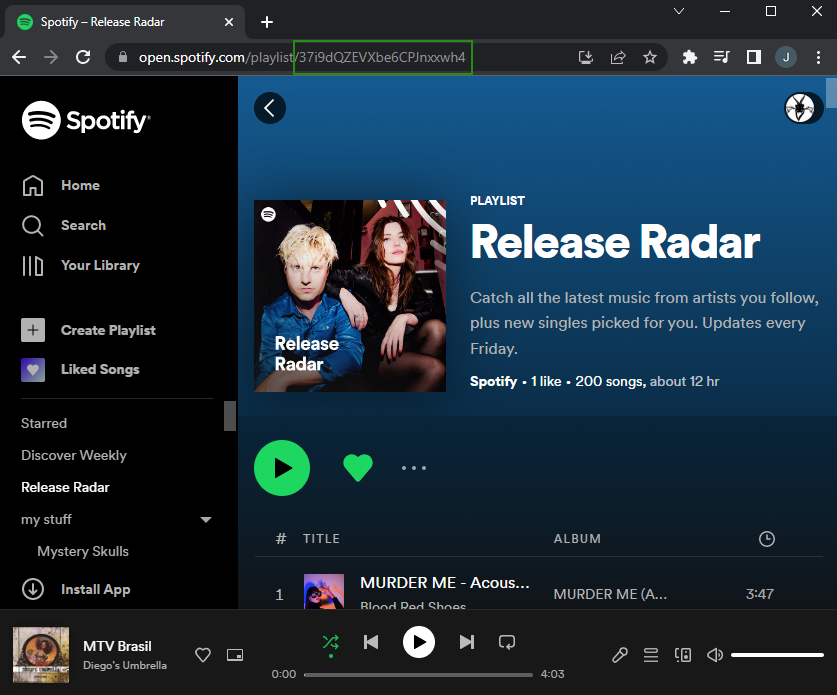This screenshot has width=837, height=695.
Task: Open browser media controls icon
Action: click(x=722, y=57)
